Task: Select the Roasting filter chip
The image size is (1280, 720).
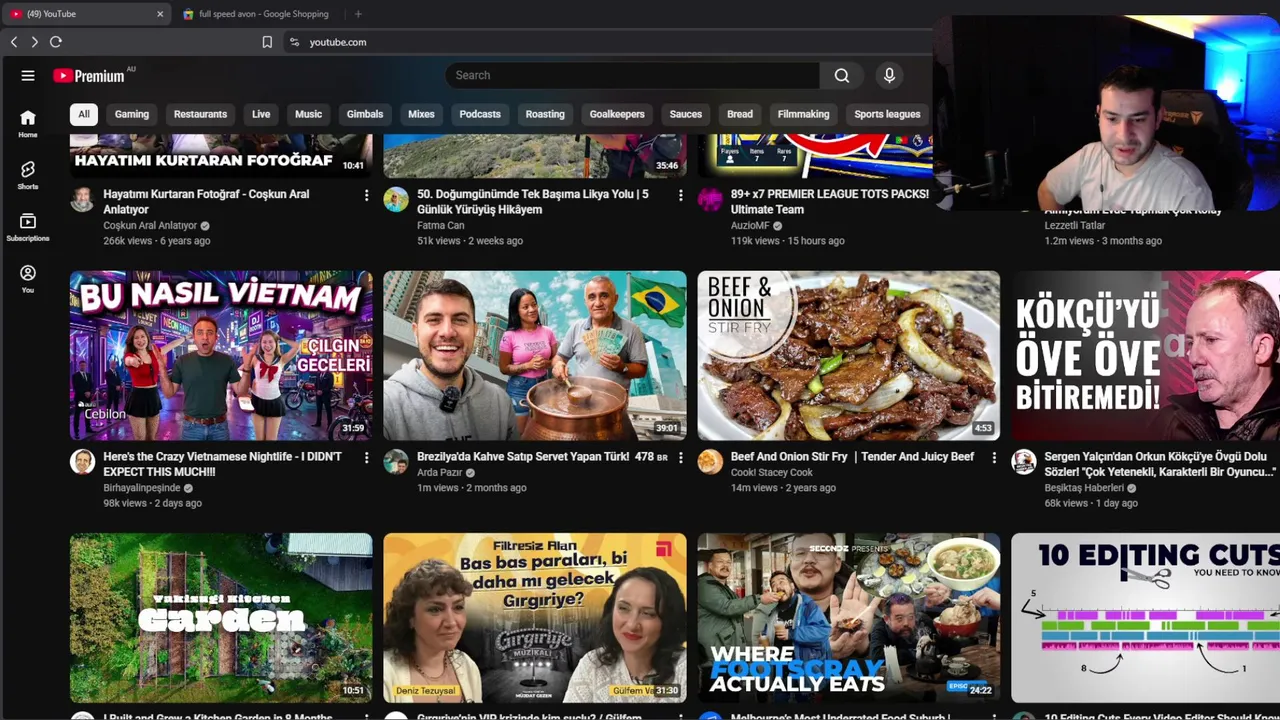Action: [545, 114]
